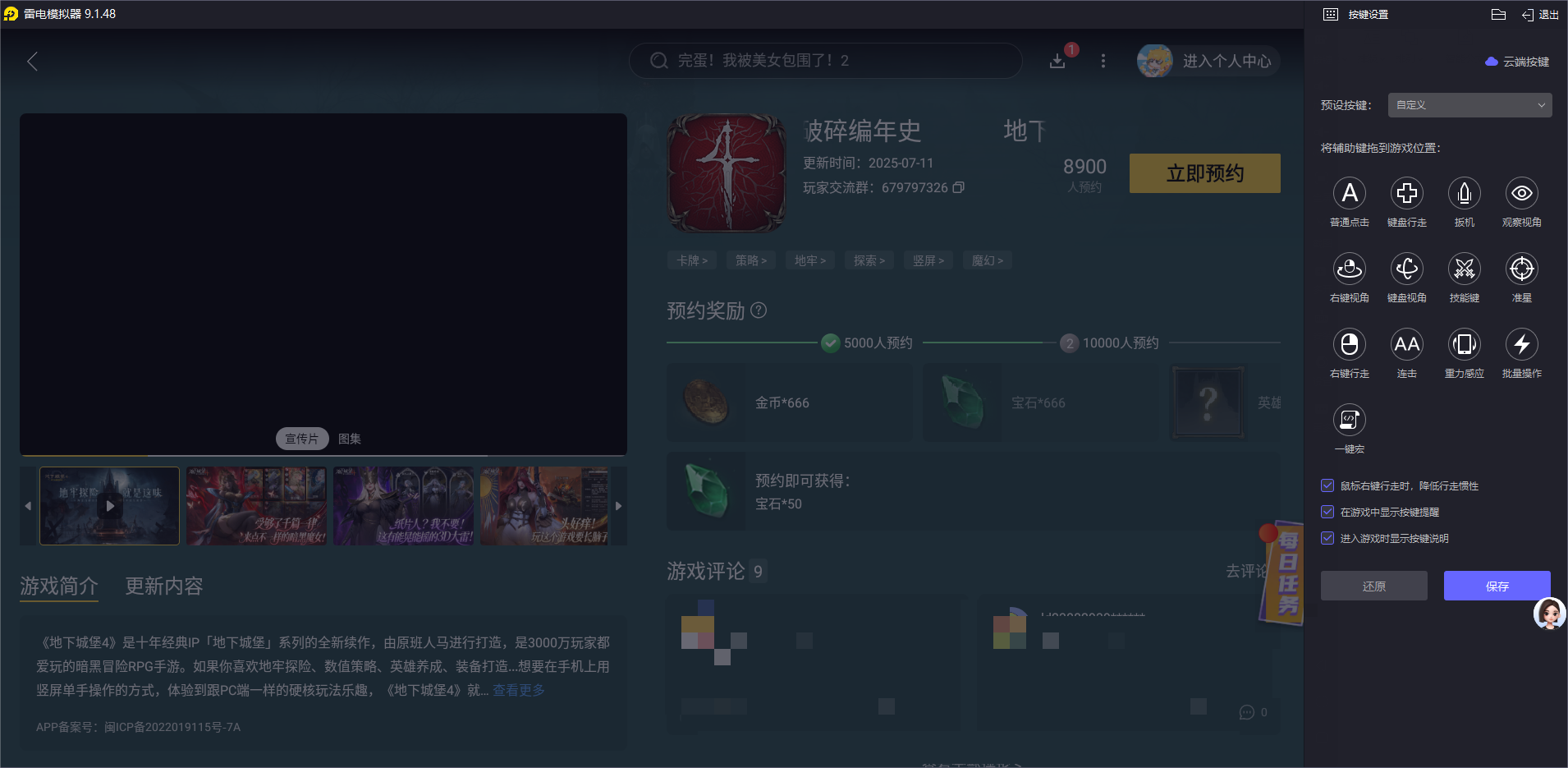The width and height of the screenshot is (1568, 768).
Task: Expand the 魔幻 genre tag
Action: [988, 260]
